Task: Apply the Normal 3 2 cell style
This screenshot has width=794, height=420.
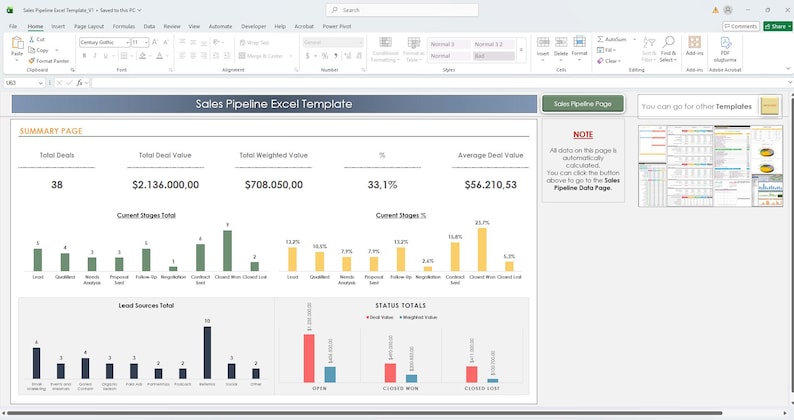Action: click(494, 45)
